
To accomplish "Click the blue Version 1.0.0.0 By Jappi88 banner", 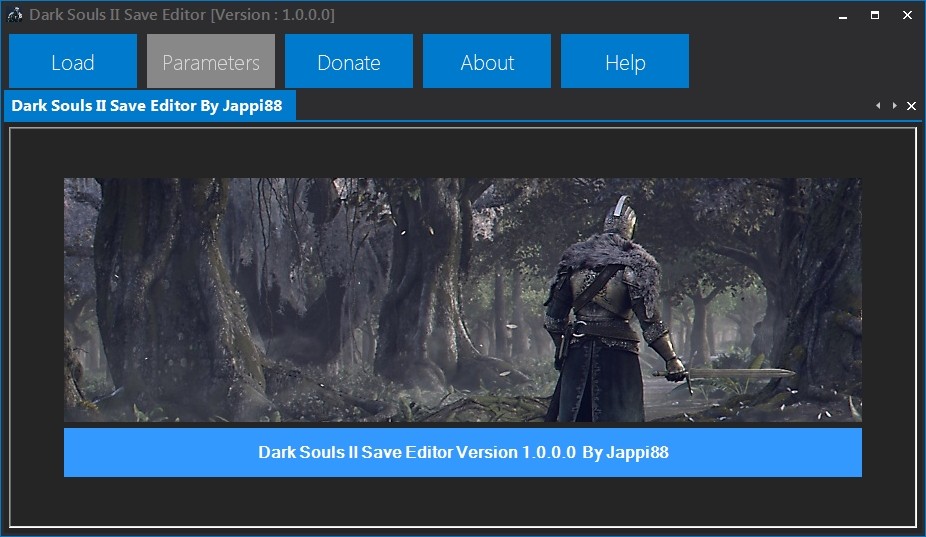I will [462, 453].
